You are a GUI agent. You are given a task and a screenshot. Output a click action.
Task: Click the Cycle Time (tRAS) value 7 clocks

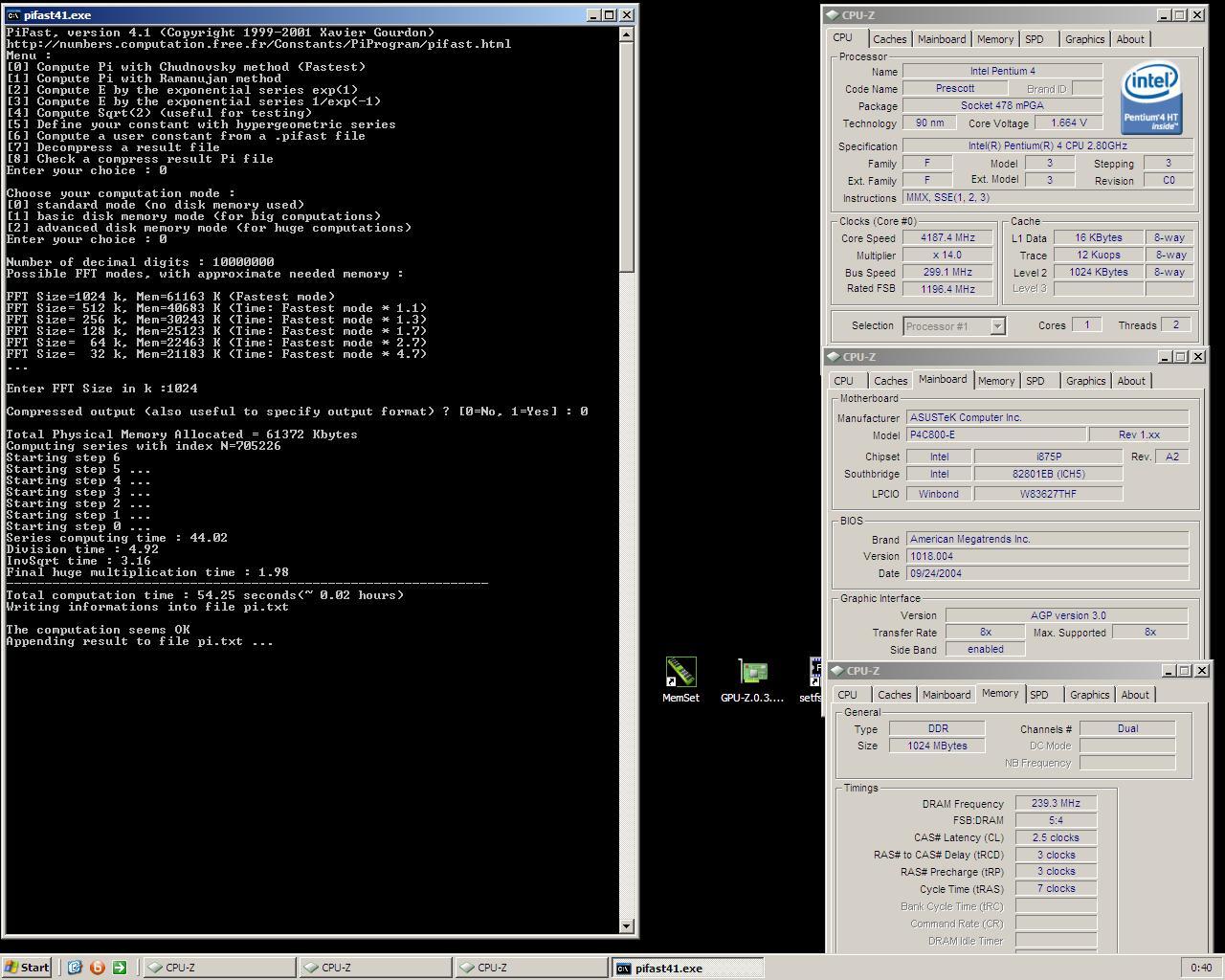click(1056, 888)
